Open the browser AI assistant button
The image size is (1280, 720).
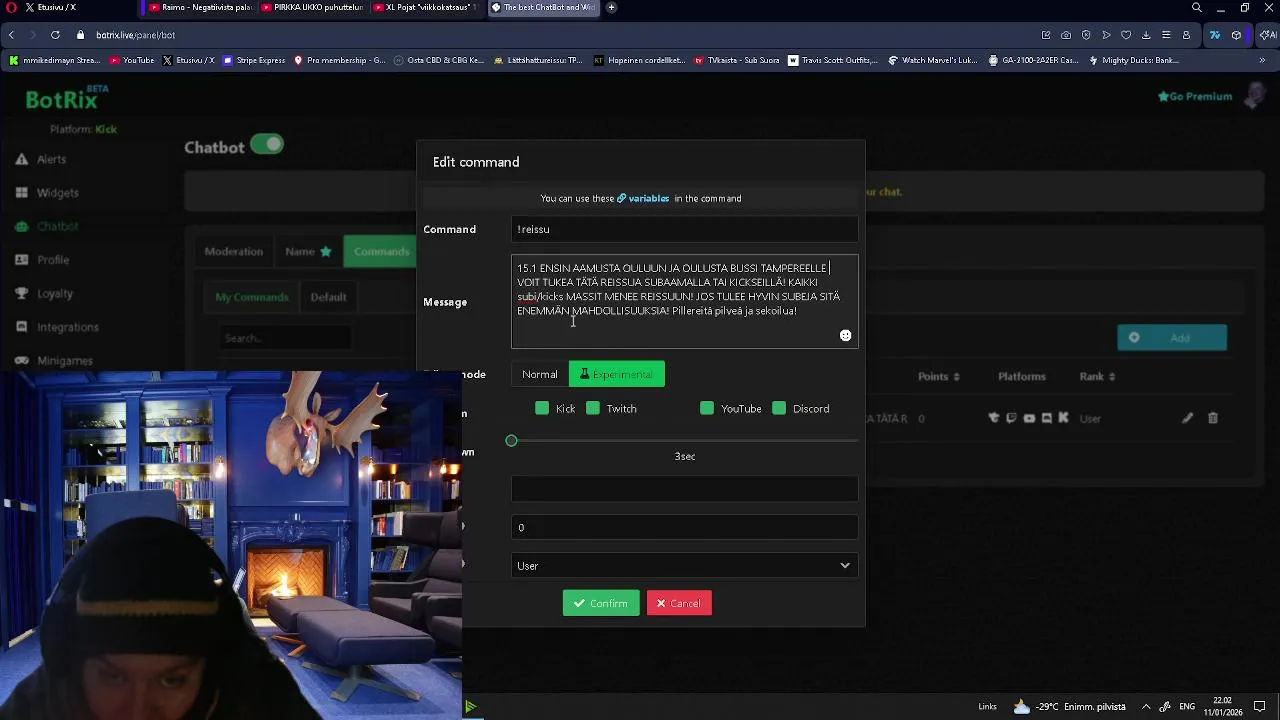point(1268,35)
